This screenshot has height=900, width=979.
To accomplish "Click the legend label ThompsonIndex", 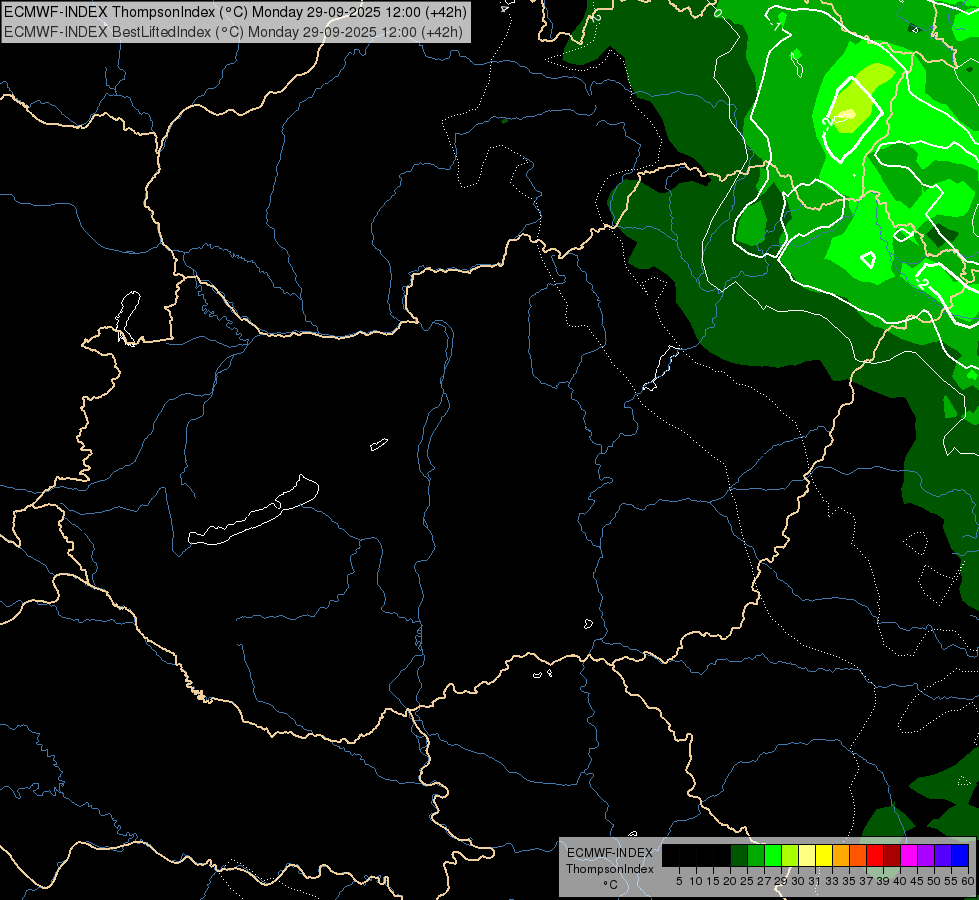I will point(609,869).
